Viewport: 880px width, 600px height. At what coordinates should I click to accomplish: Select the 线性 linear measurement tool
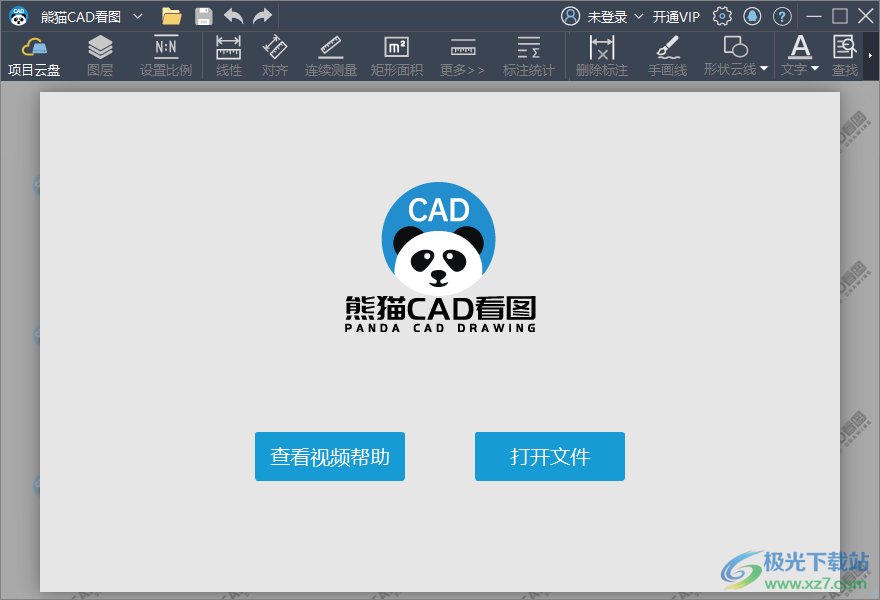[229, 57]
